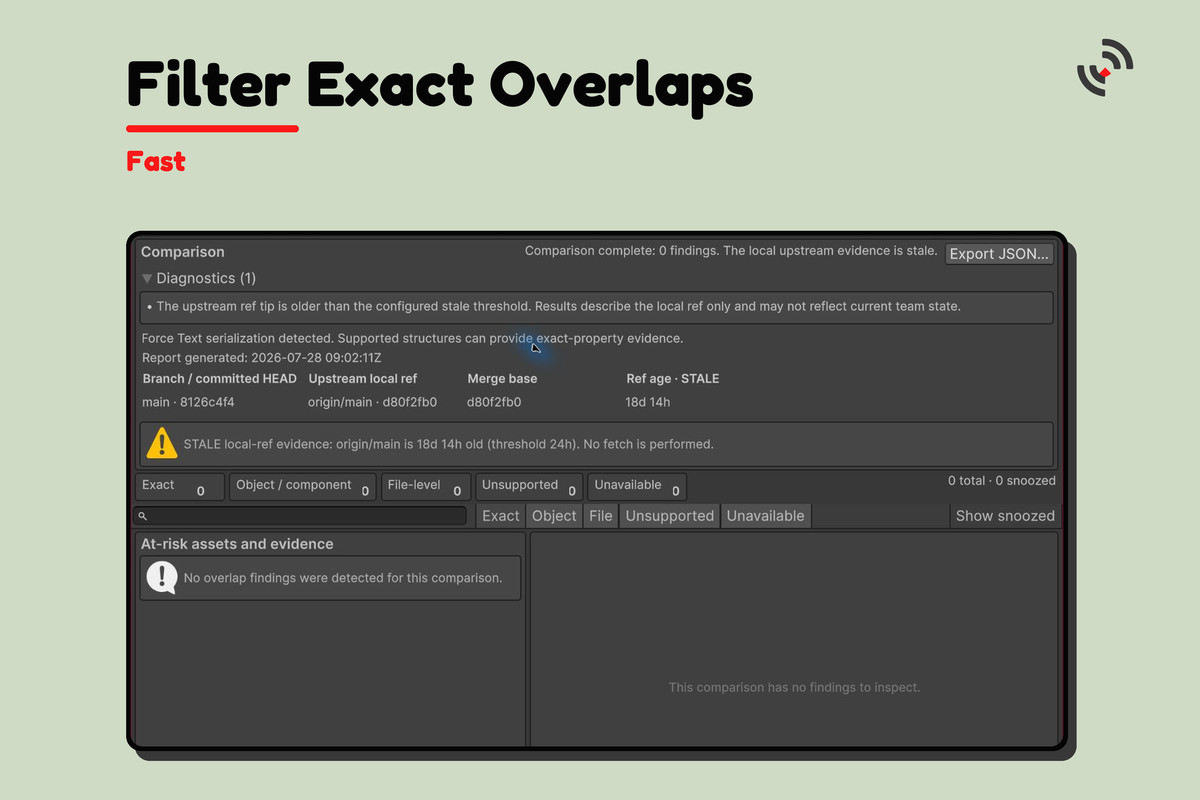
Task: Click the 'Upstream local ref' header
Action: (363, 379)
